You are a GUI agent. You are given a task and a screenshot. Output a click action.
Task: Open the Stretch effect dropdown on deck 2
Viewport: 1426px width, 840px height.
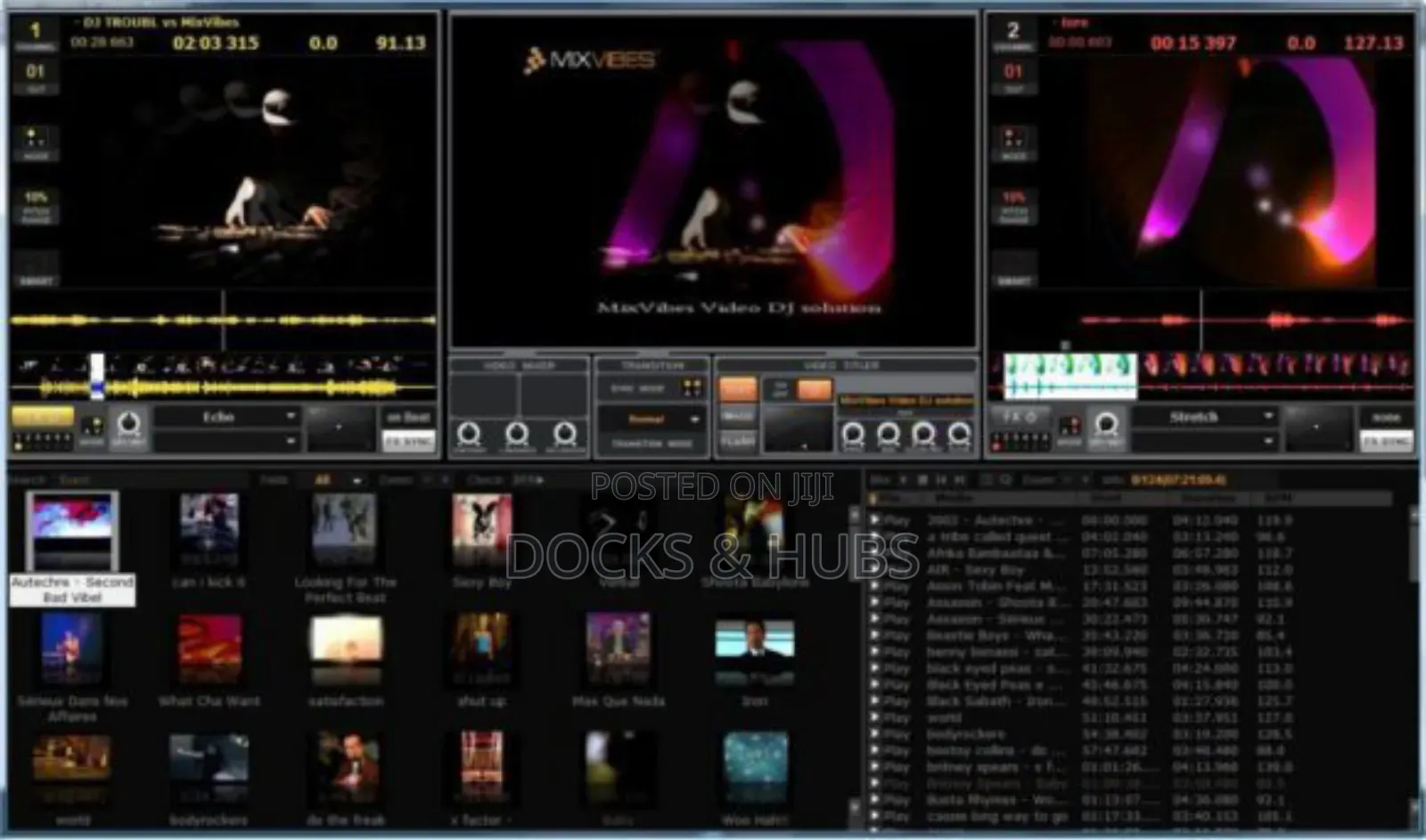click(x=1205, y=416)
